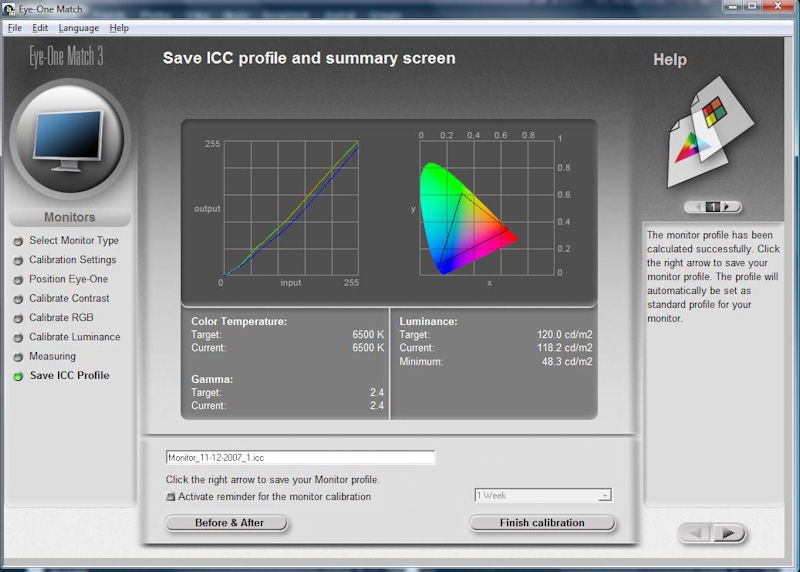Open the Help menu

pos(119,28)
